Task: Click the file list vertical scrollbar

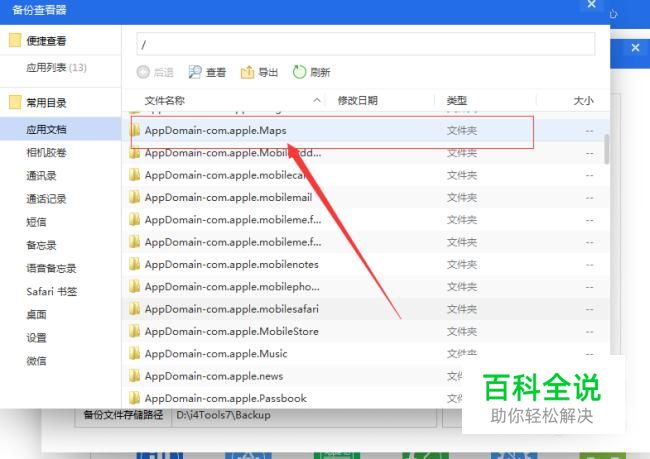Action: [606, 149]
